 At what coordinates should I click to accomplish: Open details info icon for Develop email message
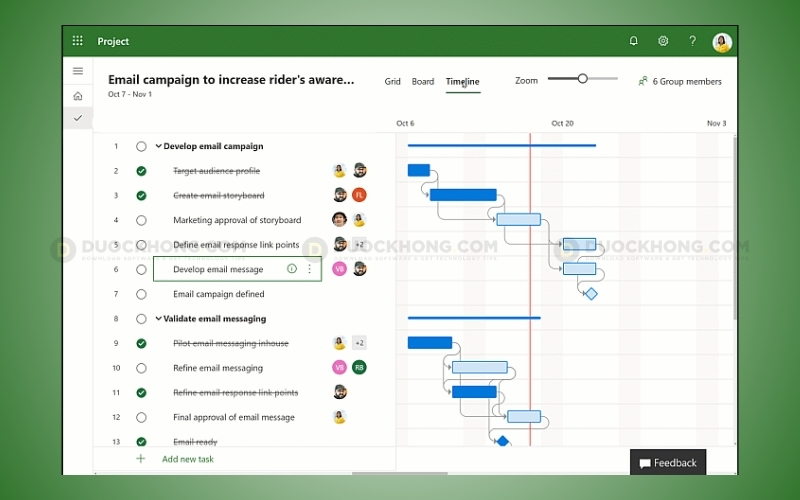tap(292, 269)
